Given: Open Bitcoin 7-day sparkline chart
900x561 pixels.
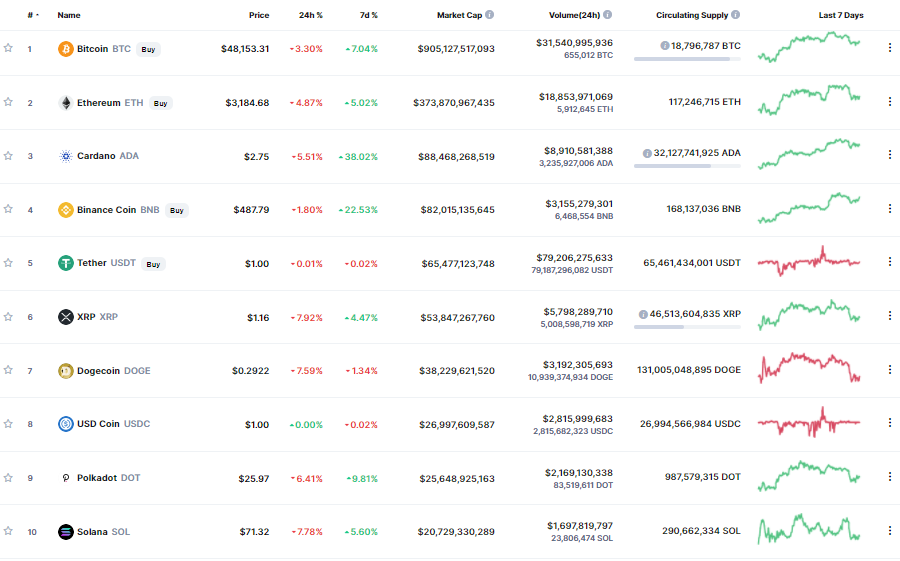Looking at the screenshot, I should pos(809,47).
